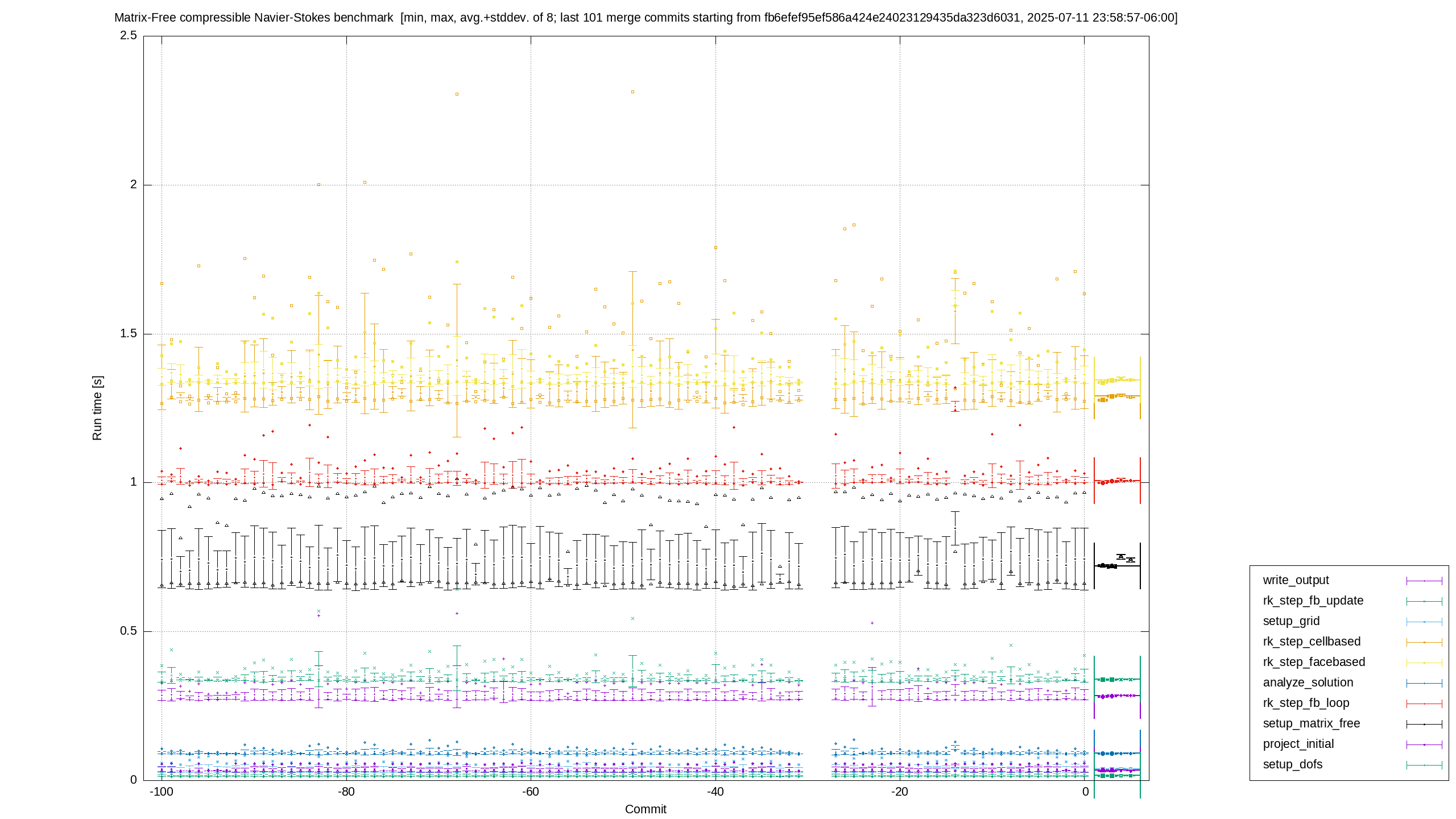The width and height of the screenshot is (1456, 819).
Task: Click the 'Run time [s]' y-axis label
Action: [x=97, y=408]
